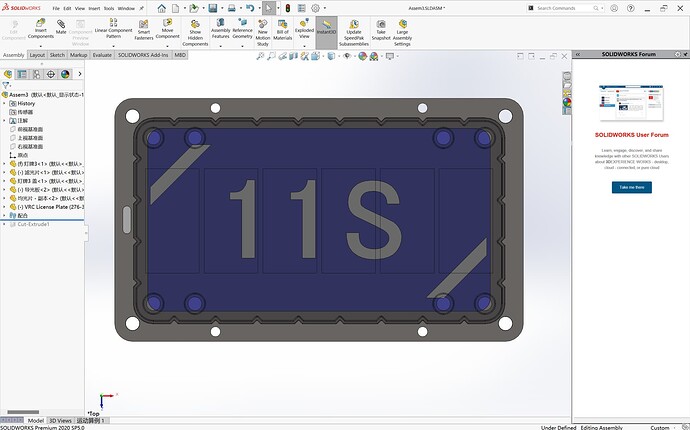Click the Print icon
This screenshot has width=690, height=430.
coord(231,8)
